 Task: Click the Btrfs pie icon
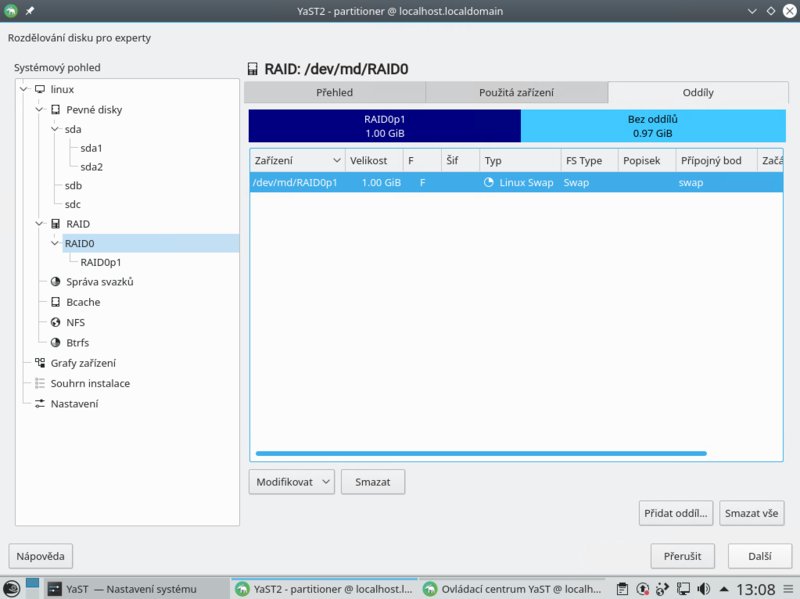tap(56, 343)
